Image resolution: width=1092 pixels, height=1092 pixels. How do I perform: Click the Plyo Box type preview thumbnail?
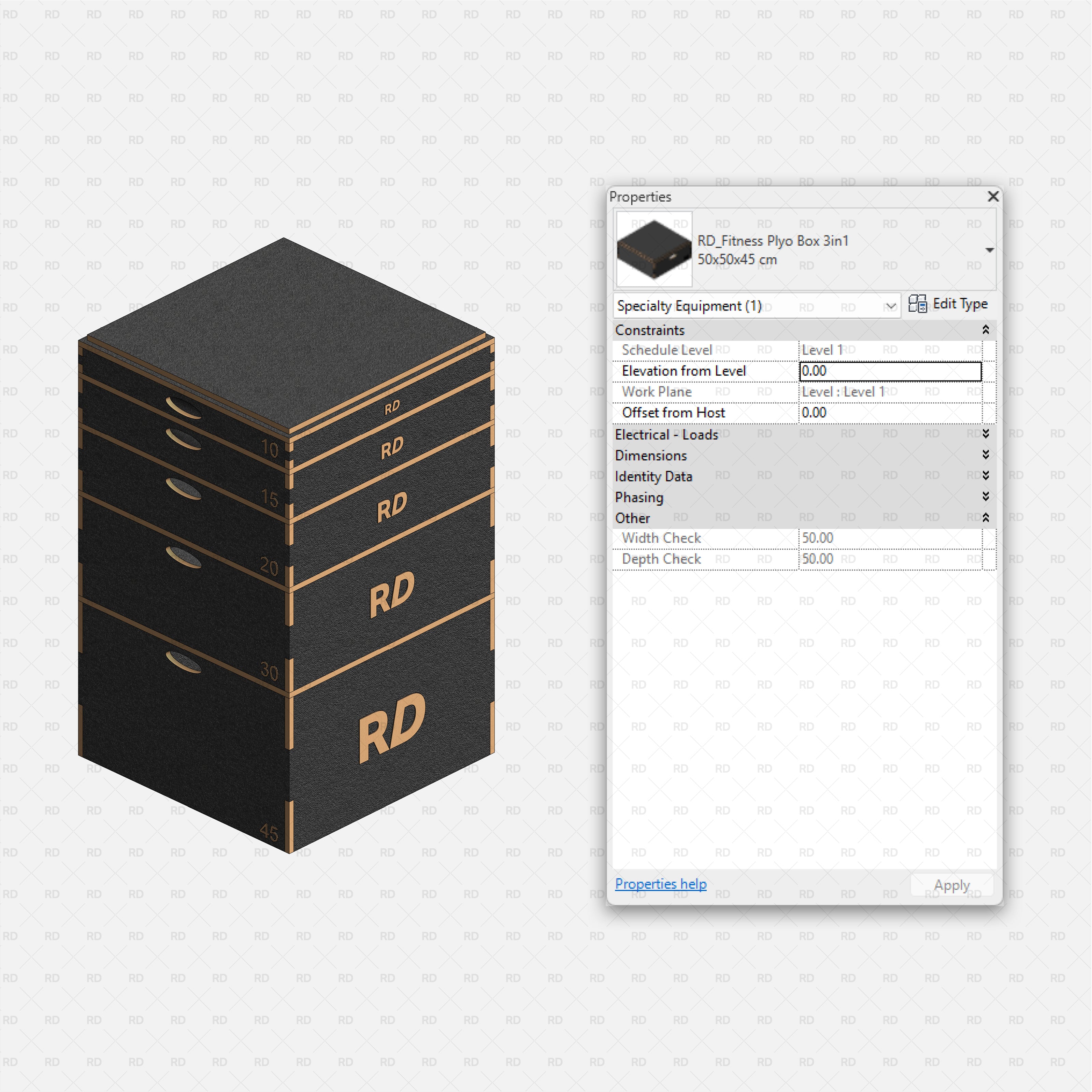pyautogui.click(x=653, y=249)
